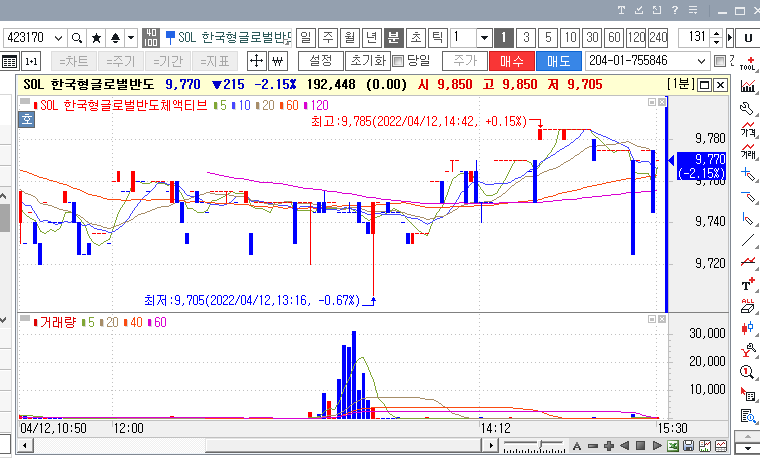
Task: Click the 초기화 reset button
Action: coord(368,61)
